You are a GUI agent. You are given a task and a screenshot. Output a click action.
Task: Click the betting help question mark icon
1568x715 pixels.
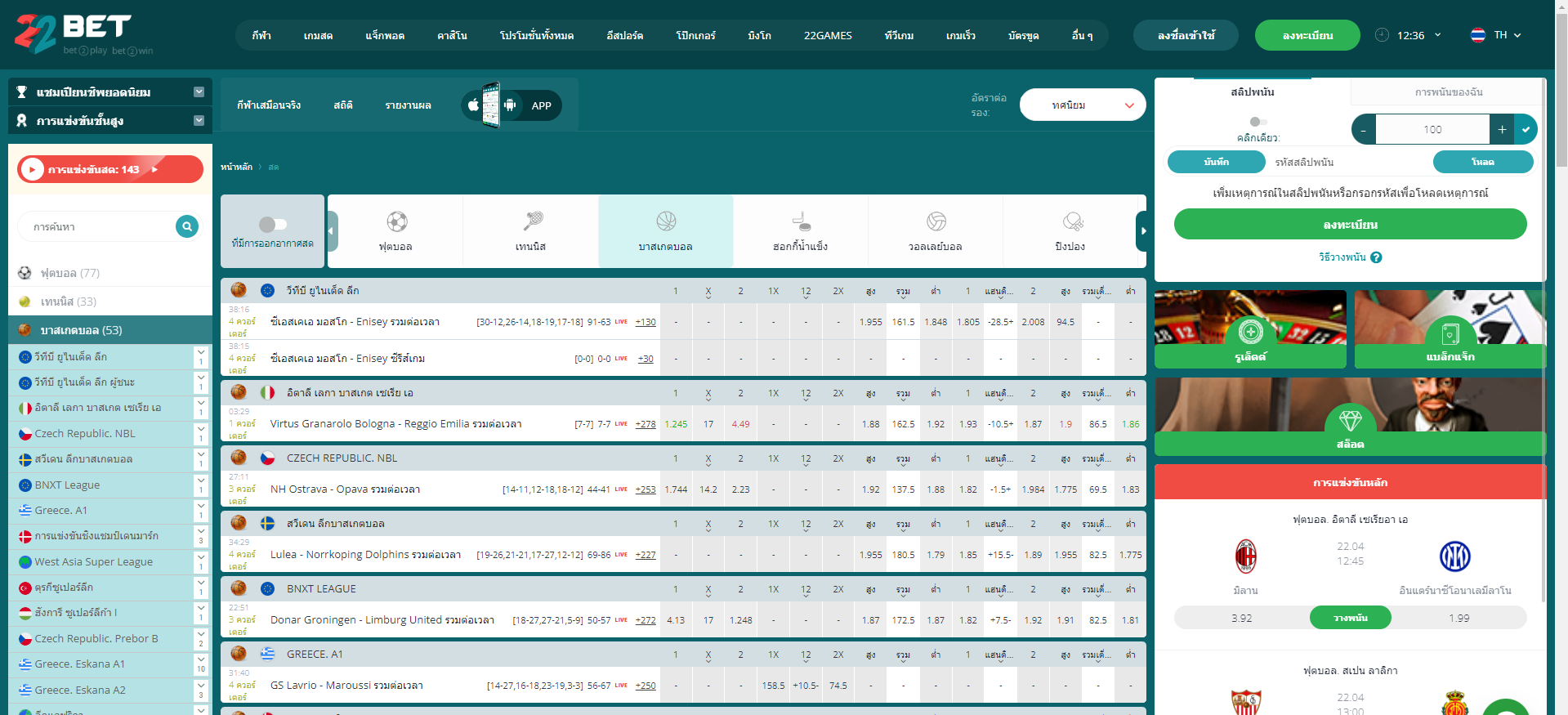point(1376,257)
